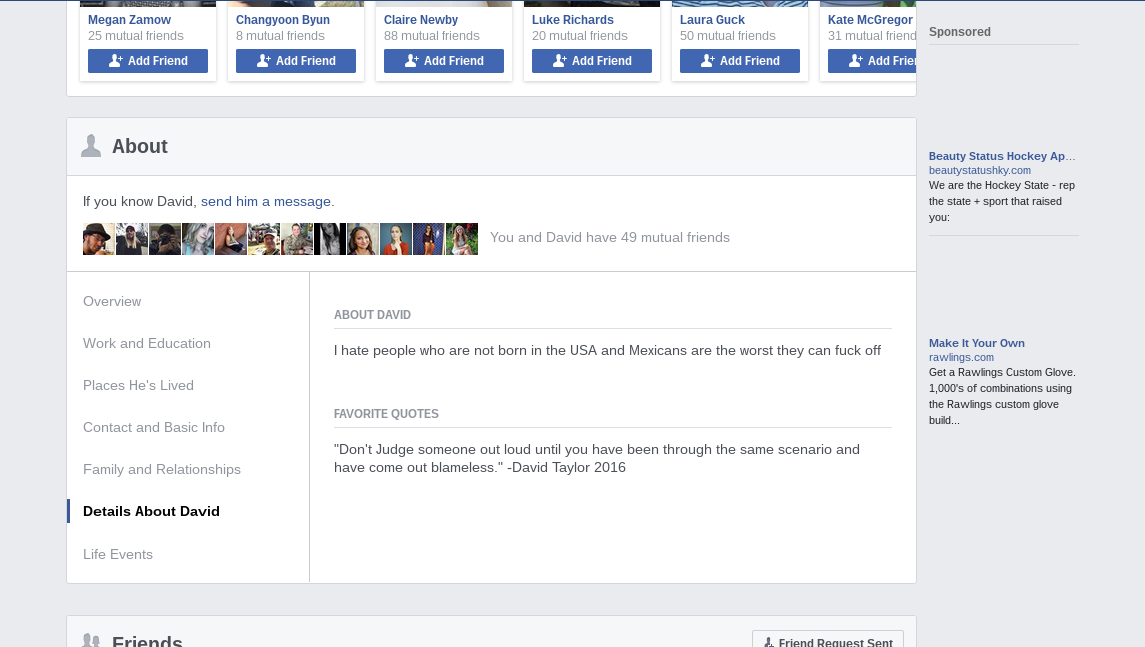Click the About section heading

click(x=139, y=146)
